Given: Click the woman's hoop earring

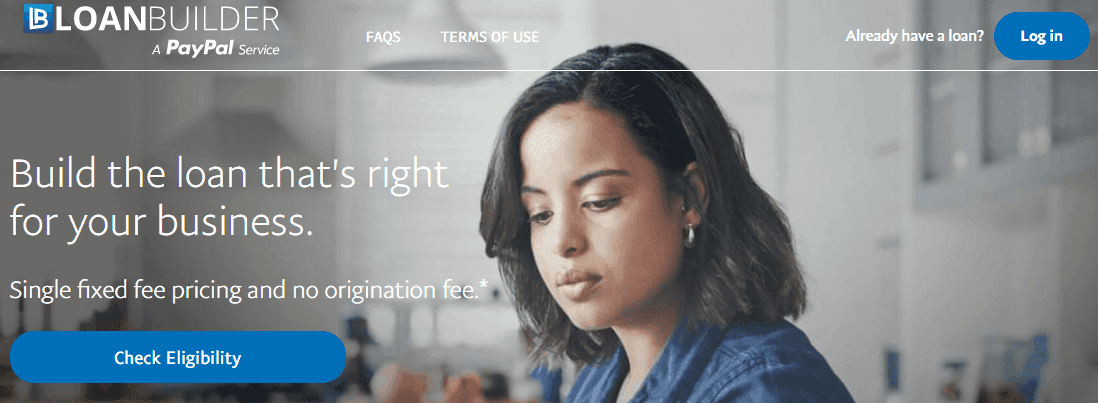Looking at the screenshot, I should coord(690,236).
